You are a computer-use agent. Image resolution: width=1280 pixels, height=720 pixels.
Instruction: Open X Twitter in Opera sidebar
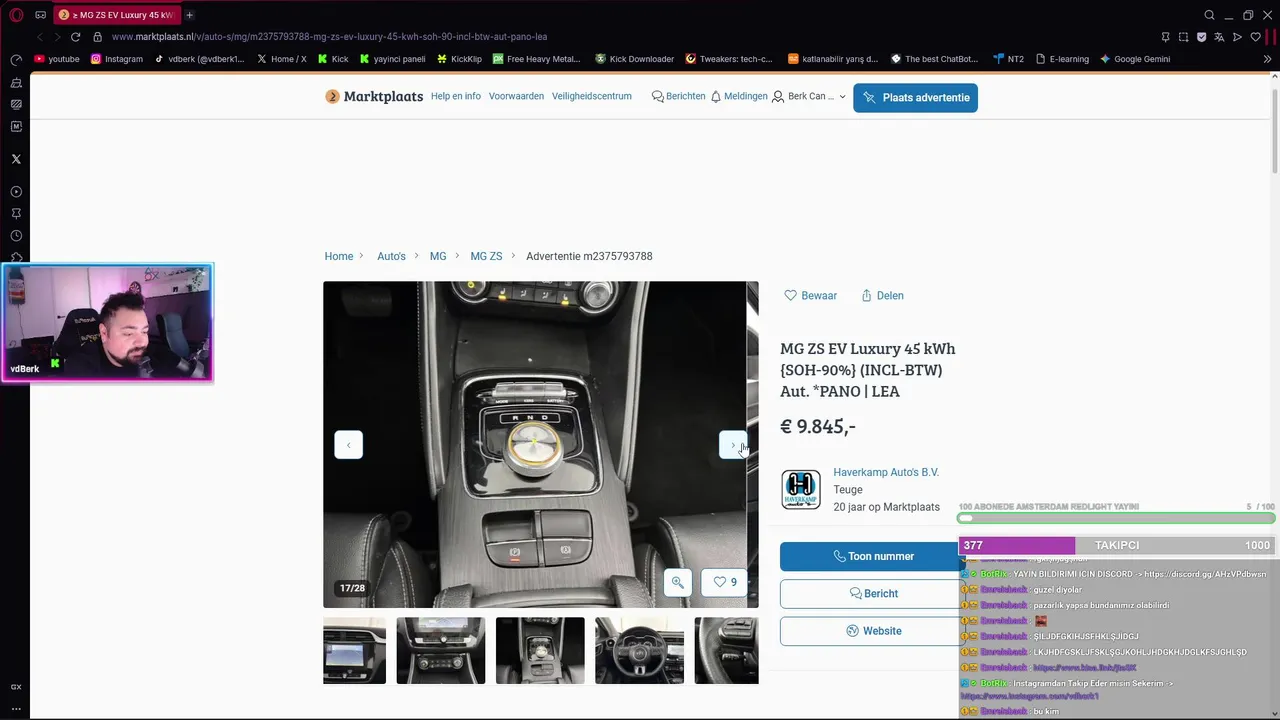click(x=16, y=159)
